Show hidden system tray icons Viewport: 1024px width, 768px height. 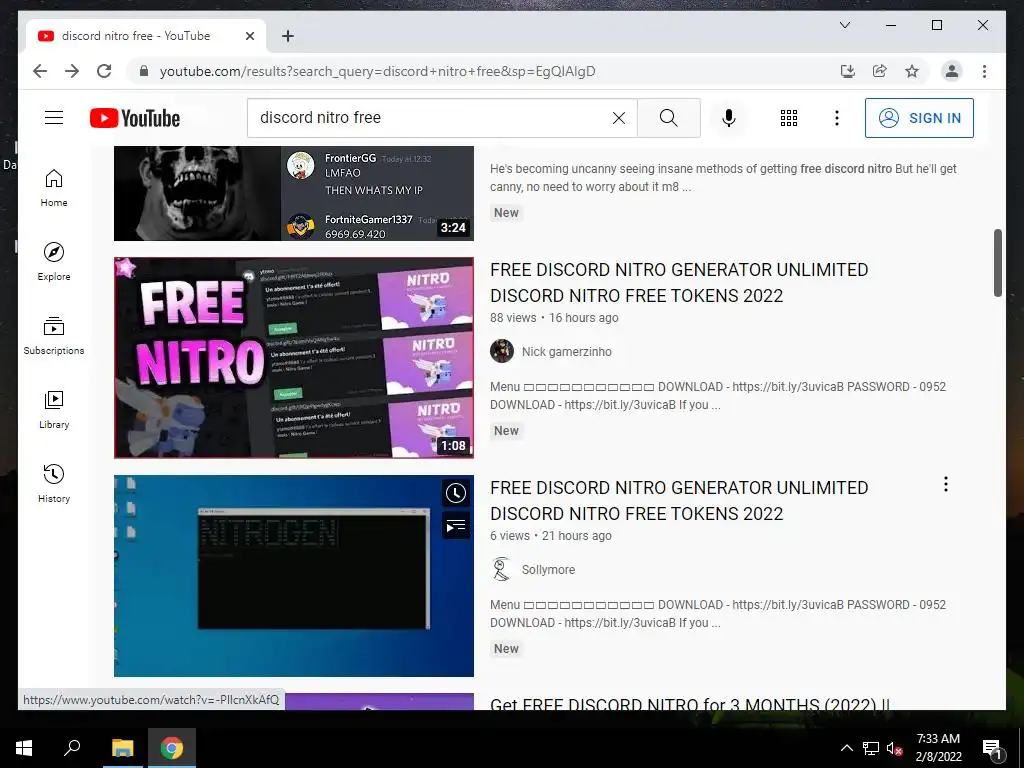(x=846, y=748)
